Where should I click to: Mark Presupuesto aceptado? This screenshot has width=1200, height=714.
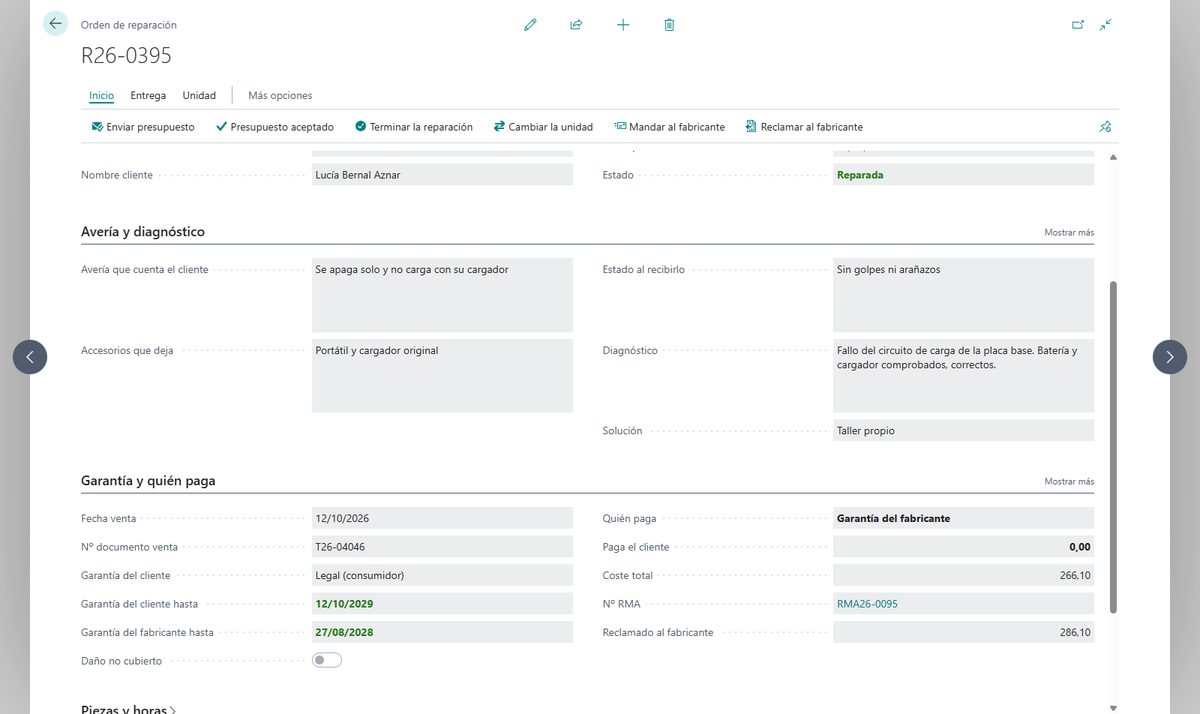click(275, 127)
